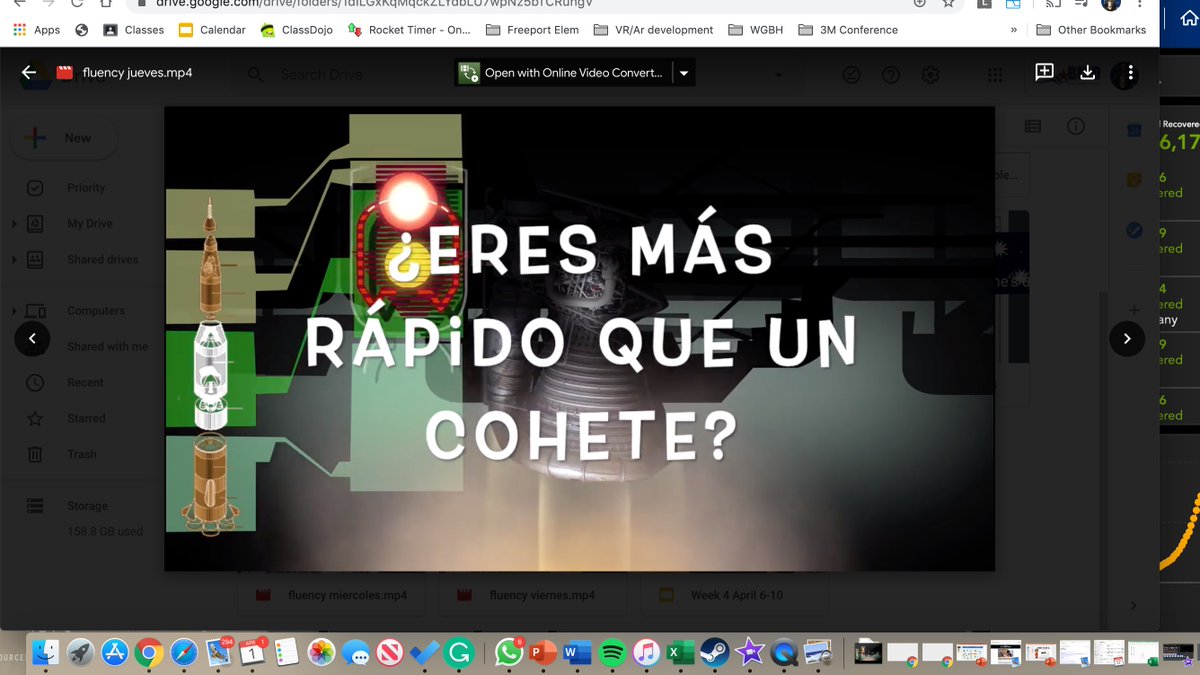
Task: Open Launchpad from the dock
Action: click(80, 653)
